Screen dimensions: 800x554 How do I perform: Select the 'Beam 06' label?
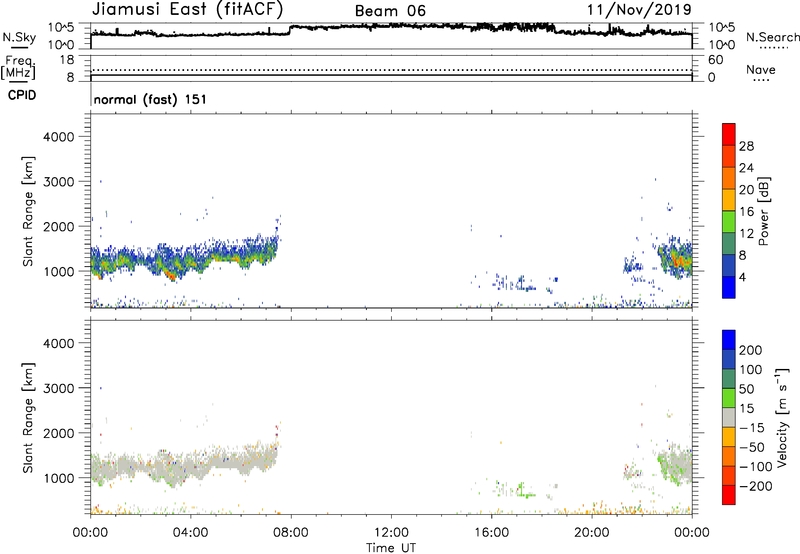390,11
